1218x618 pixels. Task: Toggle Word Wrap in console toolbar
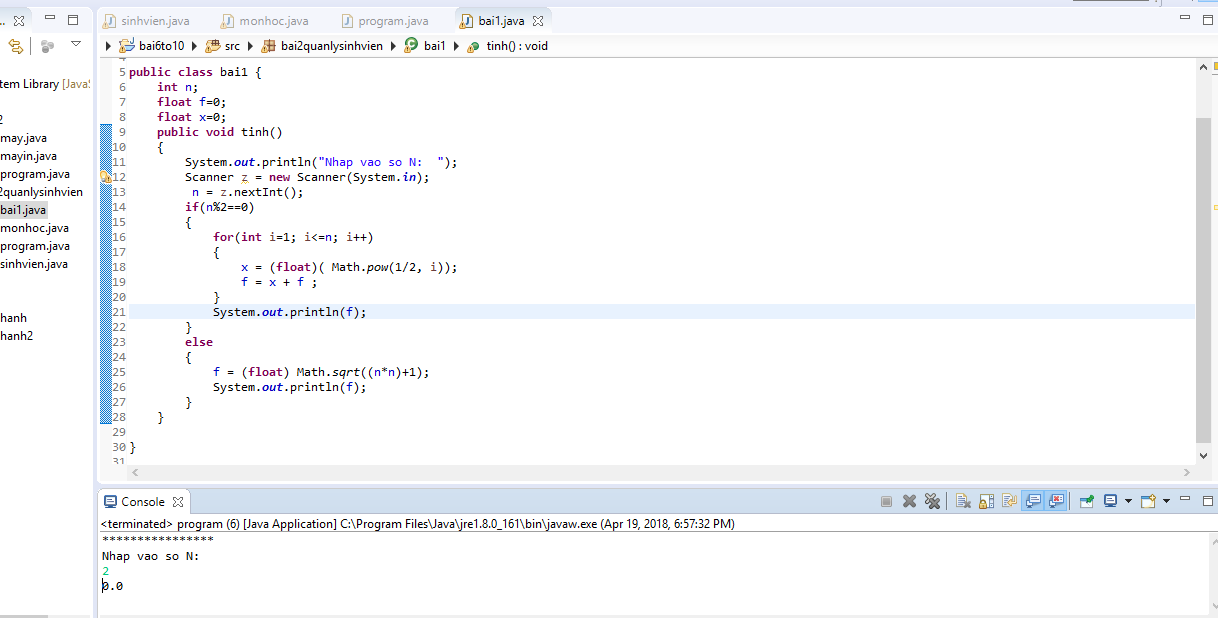pyautogui.click(x=1009, y=501)
